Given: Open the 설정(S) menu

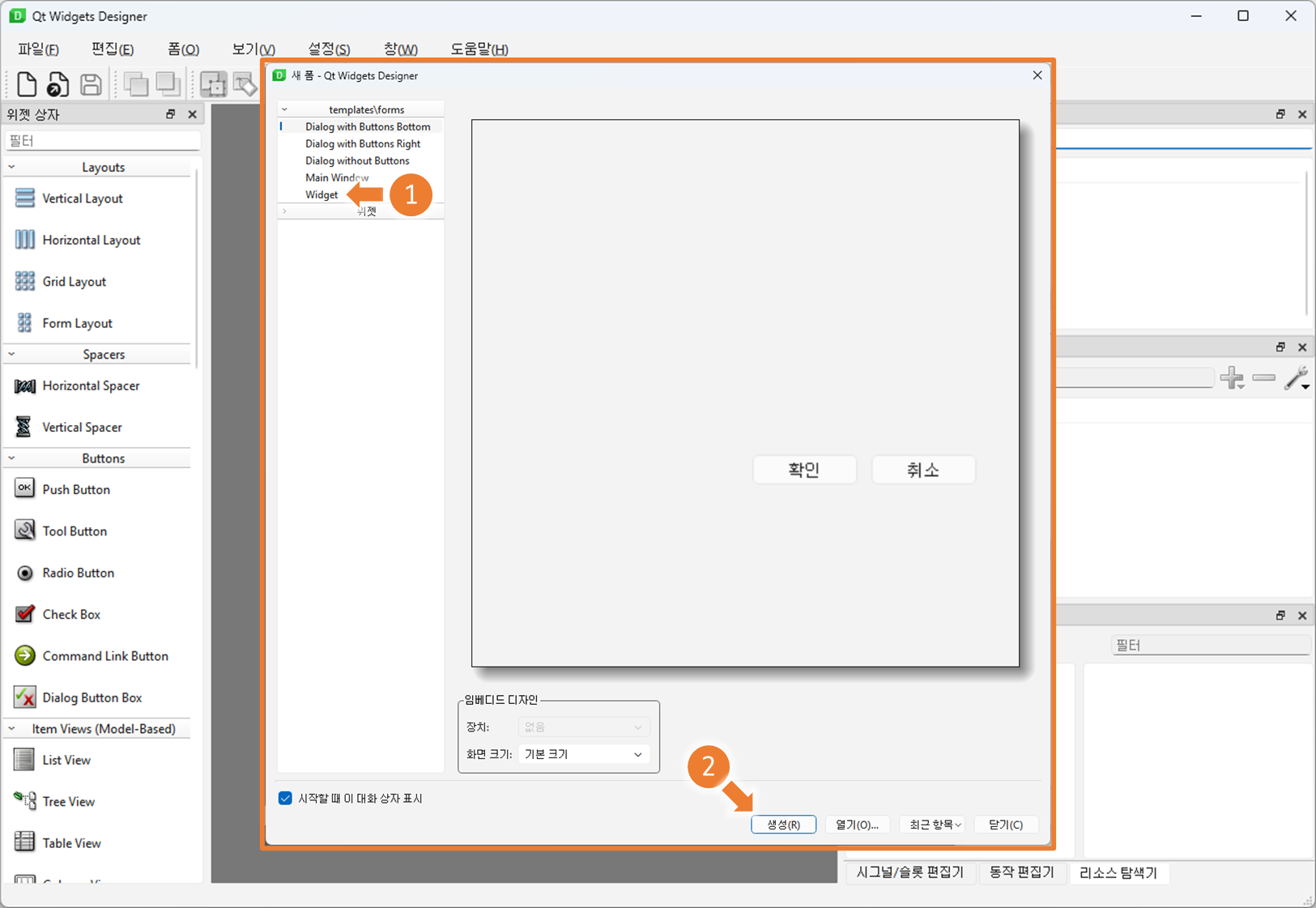Looking at the screenshot, I should 329,49.
